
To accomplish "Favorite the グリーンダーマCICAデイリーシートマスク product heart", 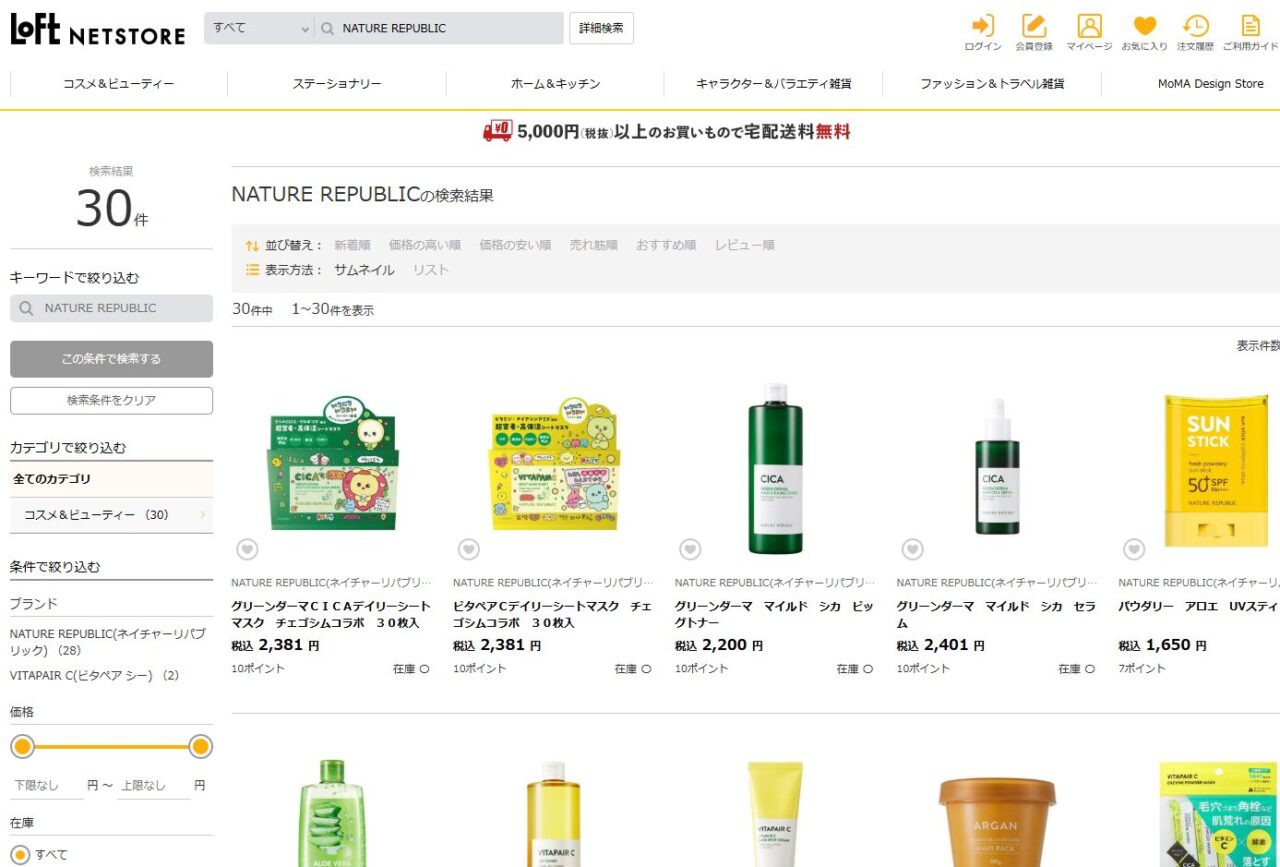I will pyautogui.click(x=247, y=549).
